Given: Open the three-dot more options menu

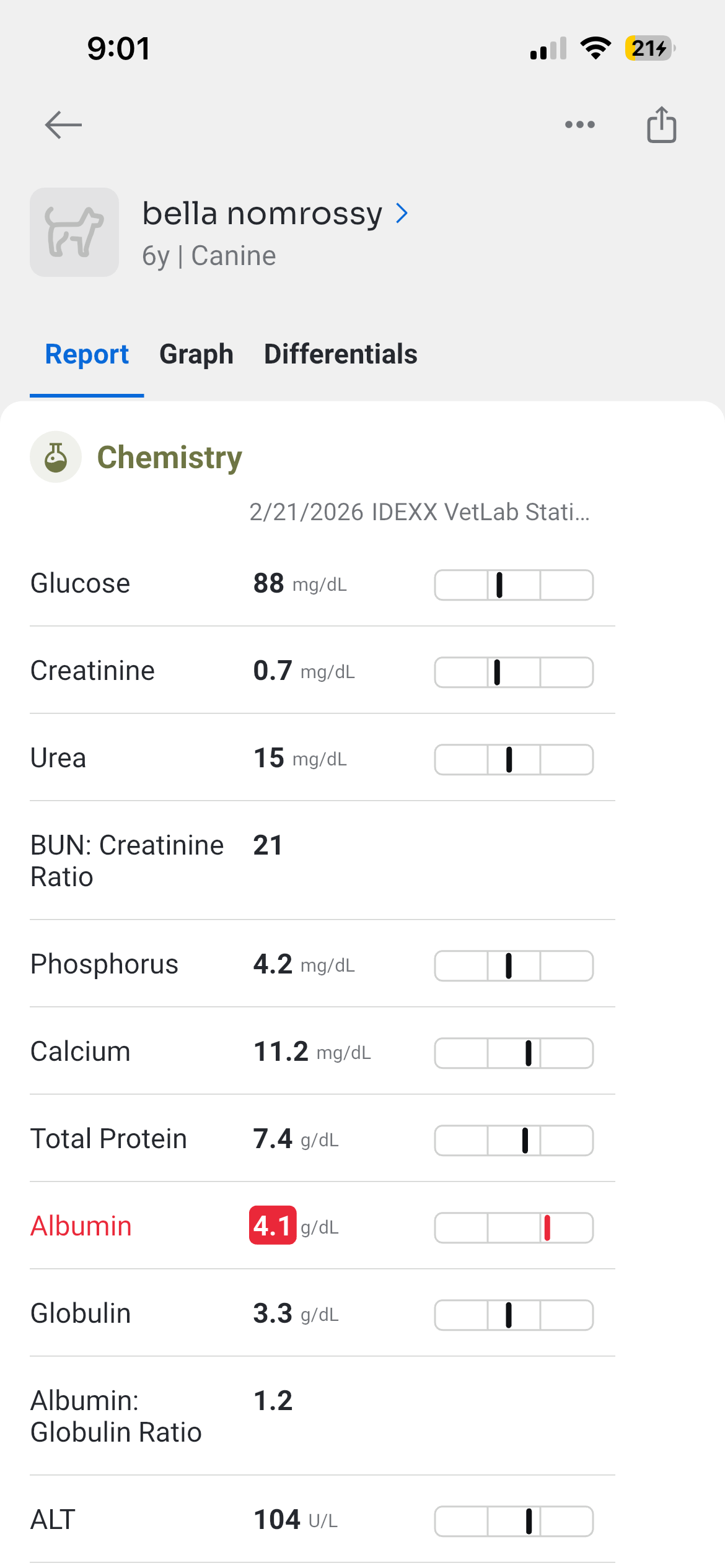Looking at the screenshot, I should tap(580, 125).
